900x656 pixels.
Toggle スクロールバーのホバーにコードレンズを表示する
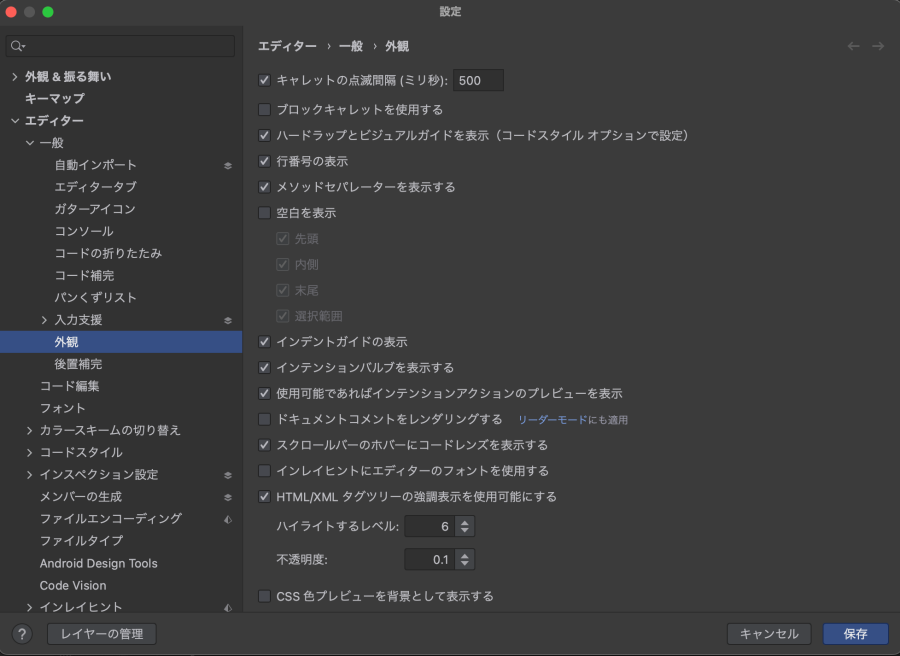click(265, 445)
